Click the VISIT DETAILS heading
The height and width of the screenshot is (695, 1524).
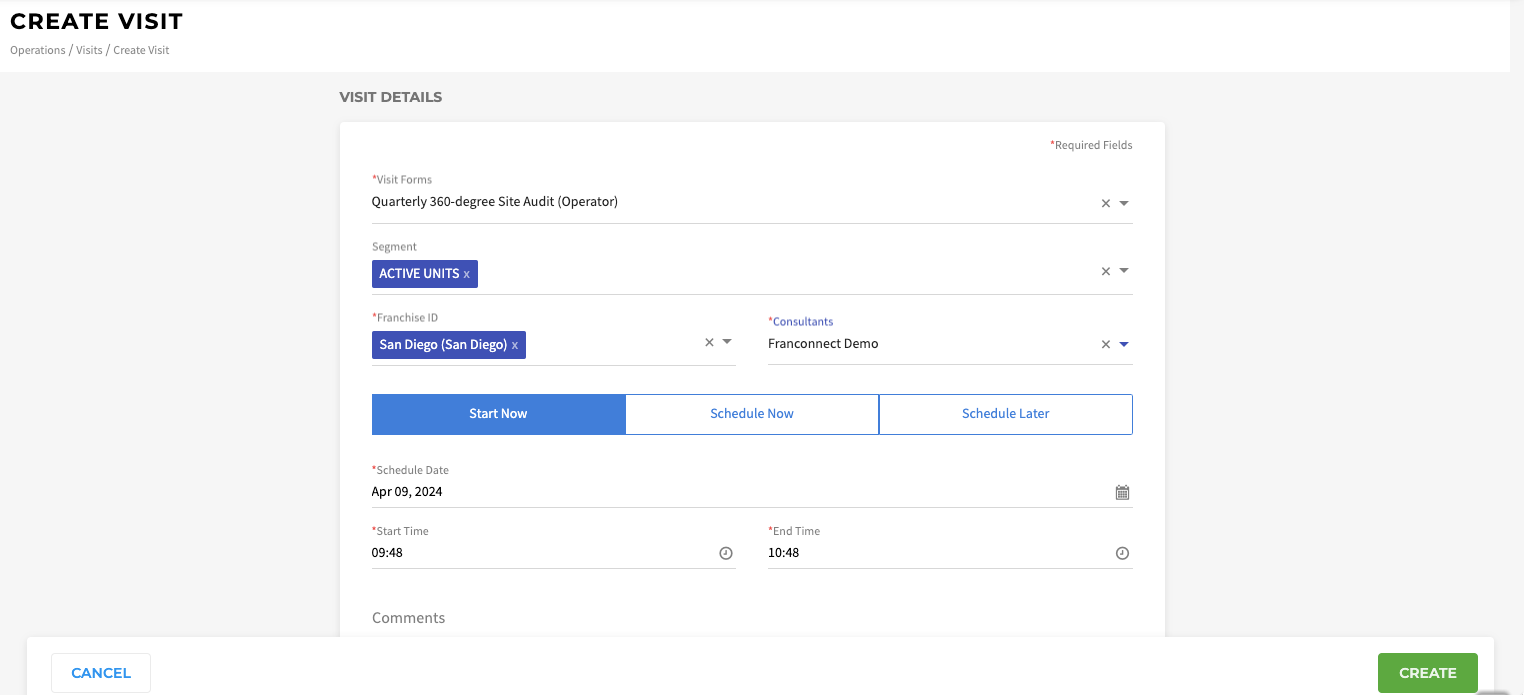(391, 98)
